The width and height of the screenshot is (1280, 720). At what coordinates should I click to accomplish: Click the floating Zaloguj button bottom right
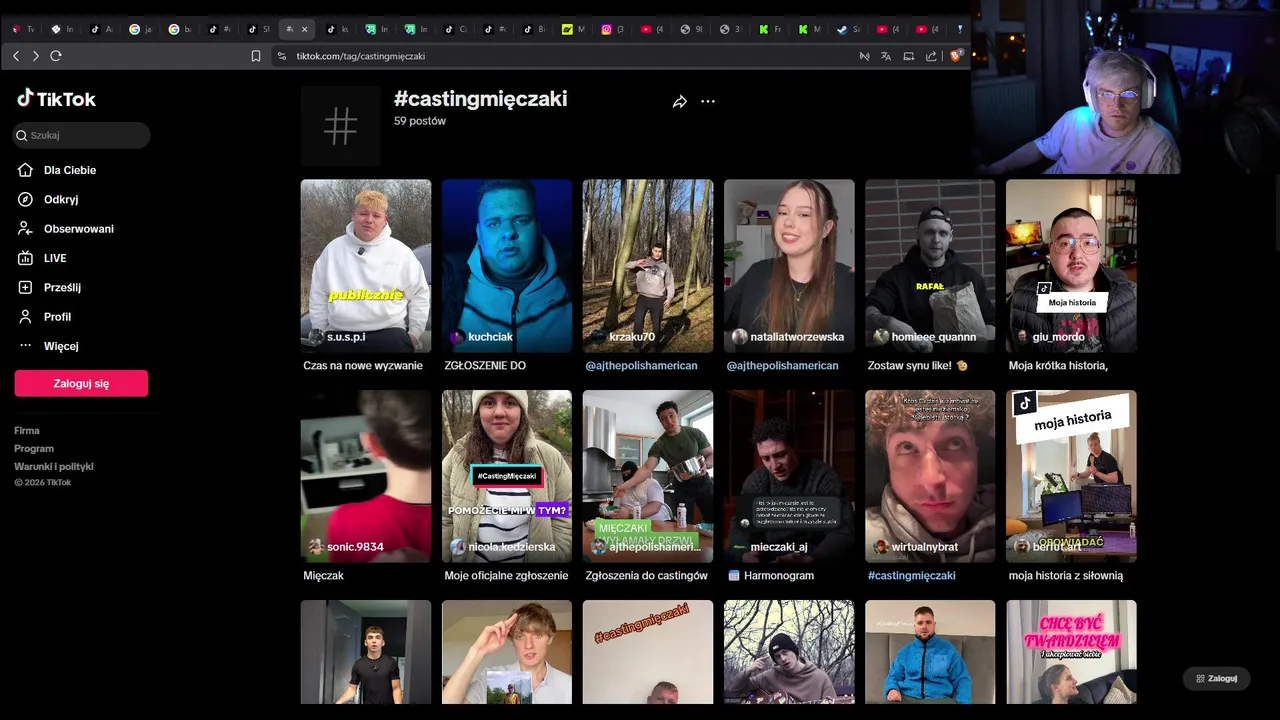click(1216, 678)
